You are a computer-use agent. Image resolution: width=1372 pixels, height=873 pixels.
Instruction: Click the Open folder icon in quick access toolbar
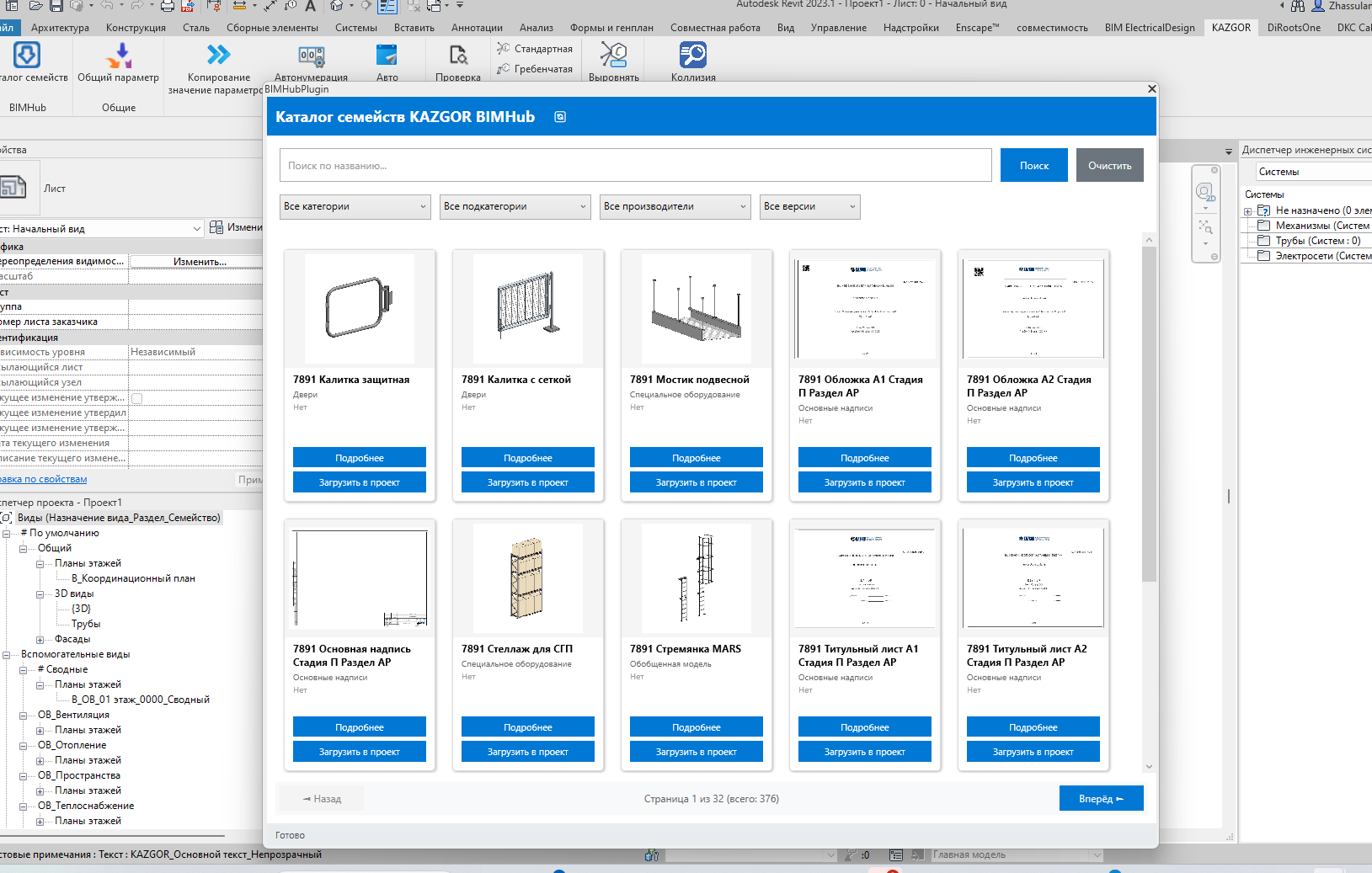(35, 6)
